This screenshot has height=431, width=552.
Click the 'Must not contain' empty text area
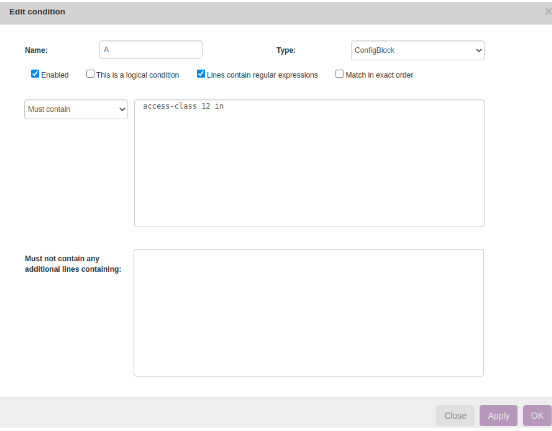tap(309, 313)
